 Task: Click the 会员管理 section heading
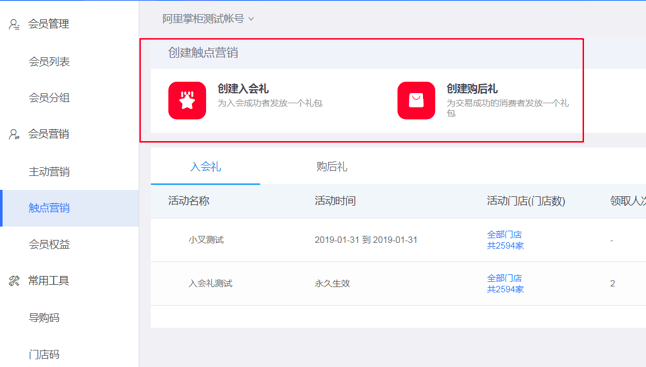[48, 24]
